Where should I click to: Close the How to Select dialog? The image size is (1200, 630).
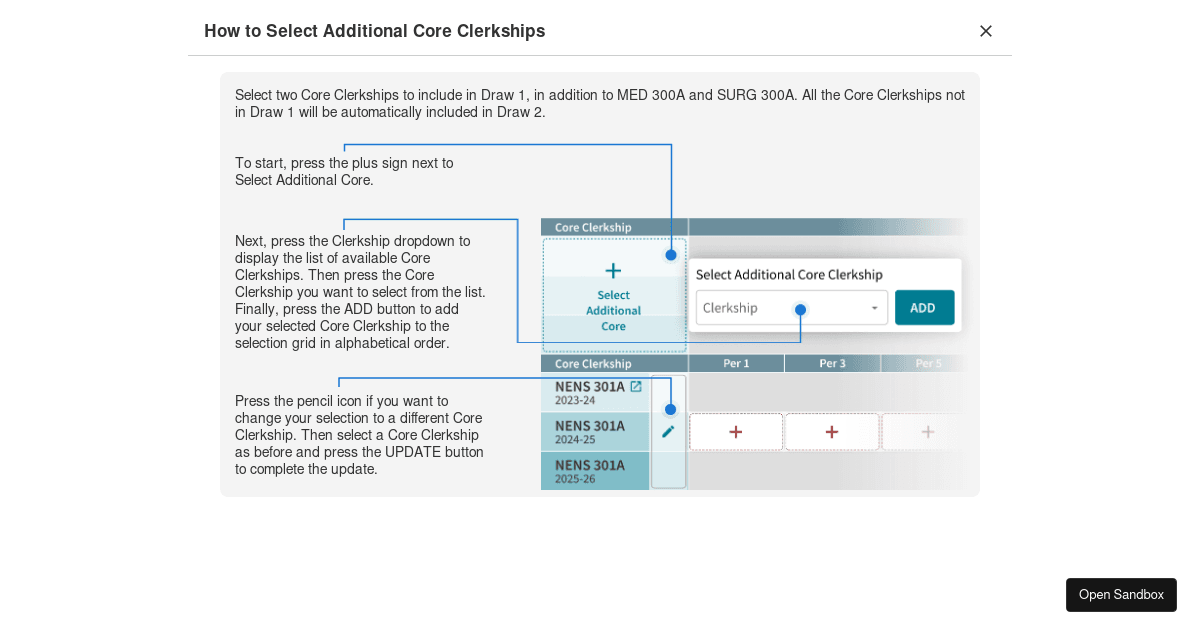986,31
